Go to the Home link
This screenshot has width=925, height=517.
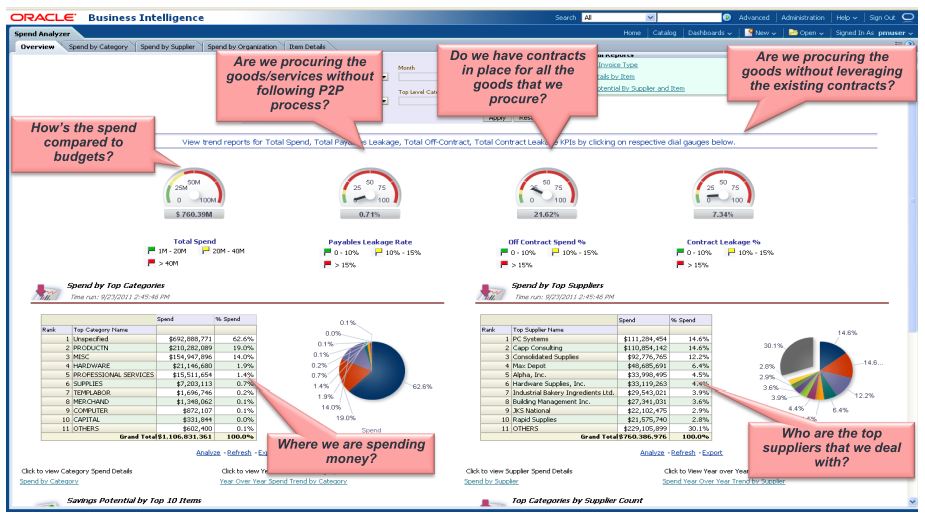(x=632, y=33)
